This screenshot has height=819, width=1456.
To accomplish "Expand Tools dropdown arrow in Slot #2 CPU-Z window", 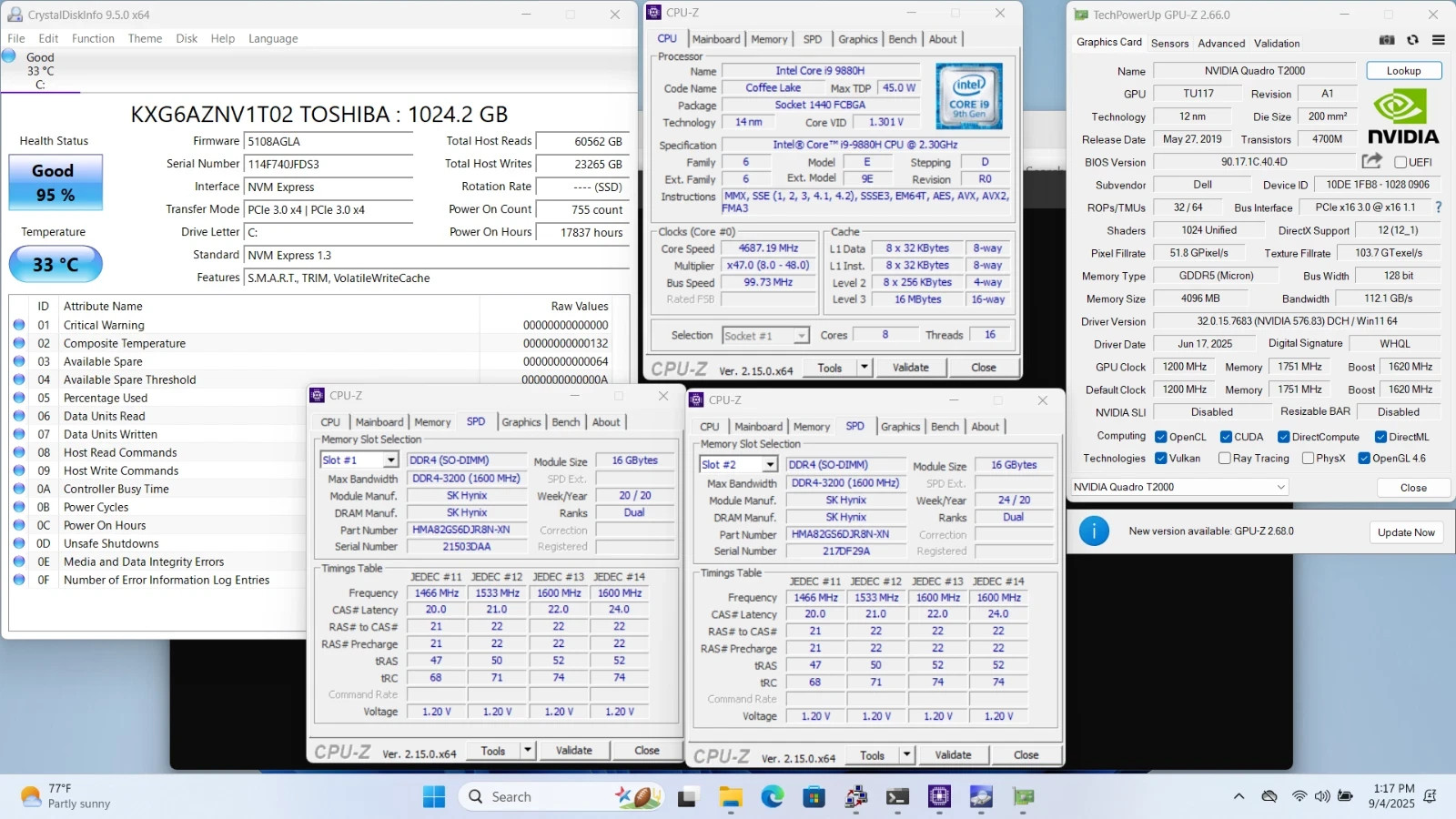I will point(906,755).
